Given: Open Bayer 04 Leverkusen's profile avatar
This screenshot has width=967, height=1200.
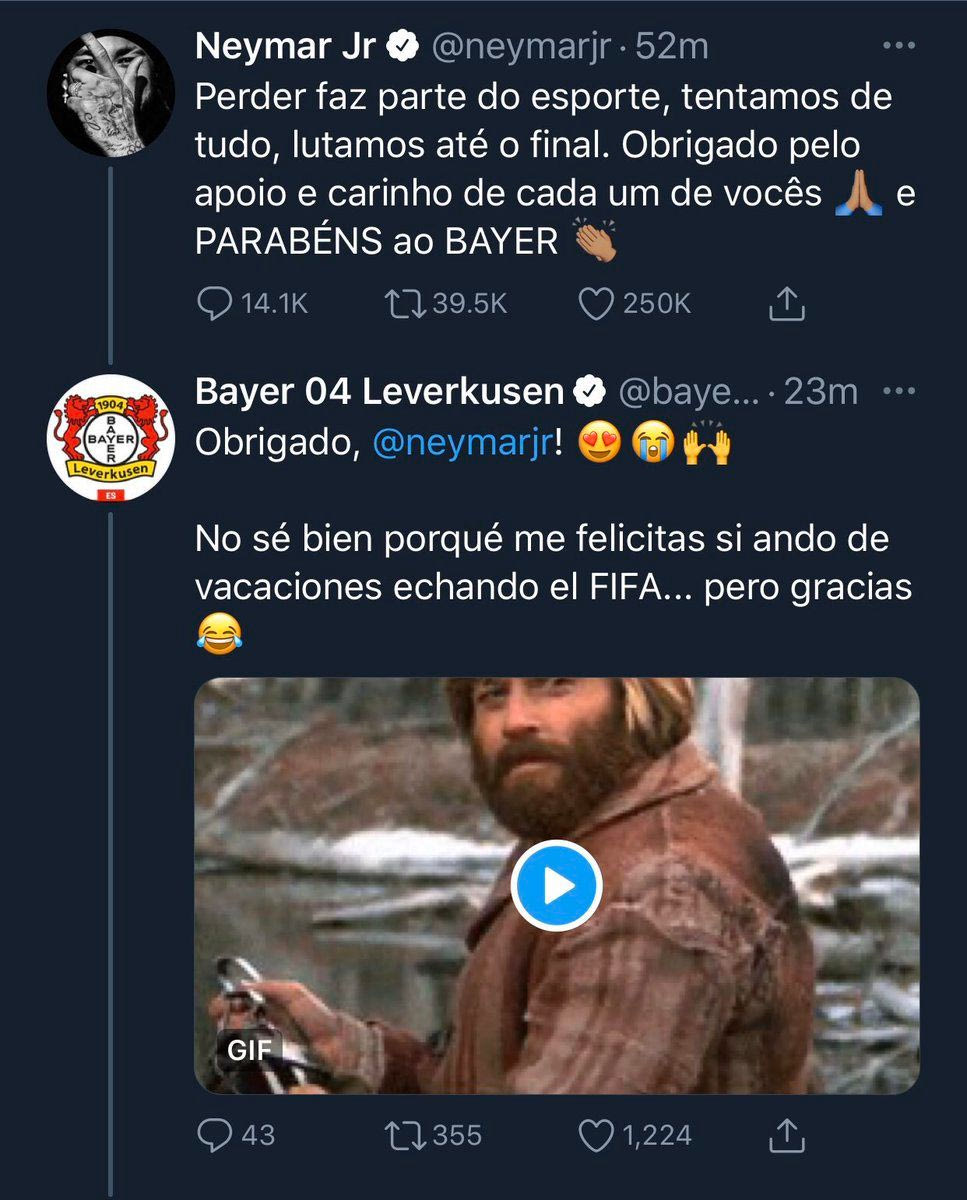Looking at the screenshot, I should click(110, 437).
